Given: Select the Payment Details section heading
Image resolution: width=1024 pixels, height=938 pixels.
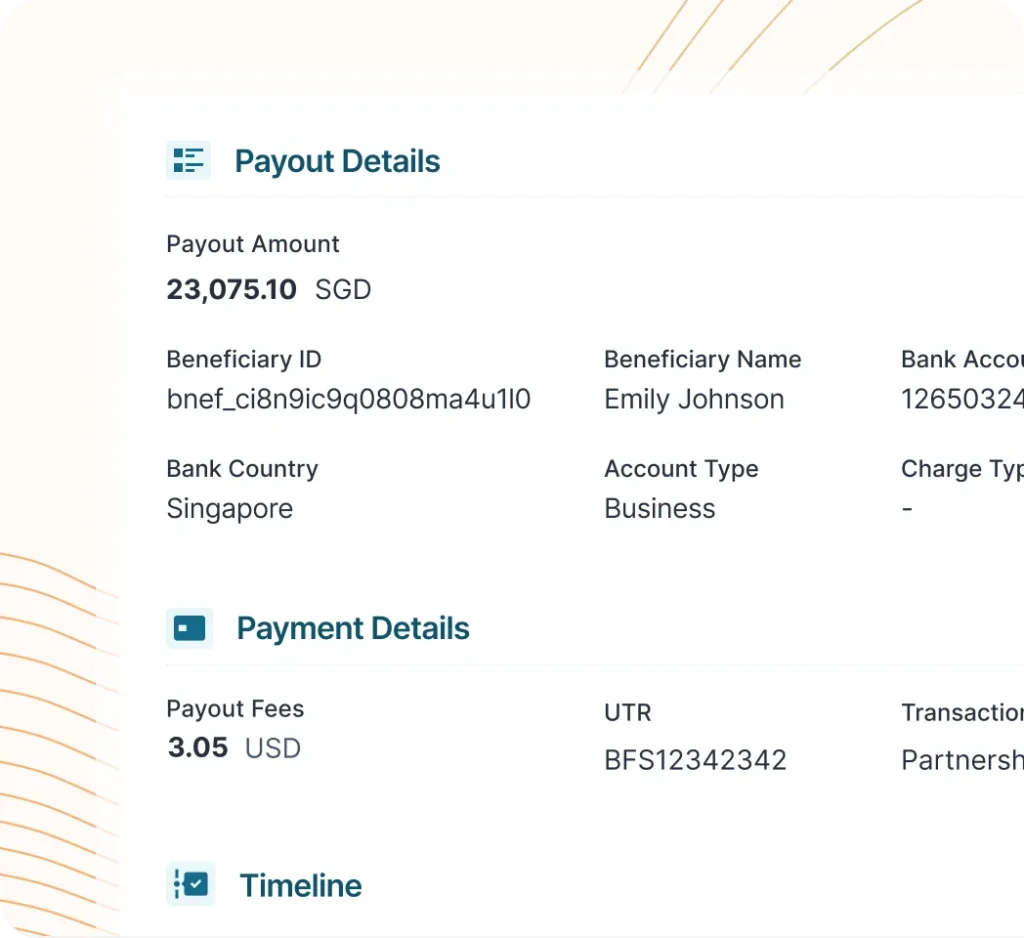Looking at the screenshot, I should [x=353, y=628].
